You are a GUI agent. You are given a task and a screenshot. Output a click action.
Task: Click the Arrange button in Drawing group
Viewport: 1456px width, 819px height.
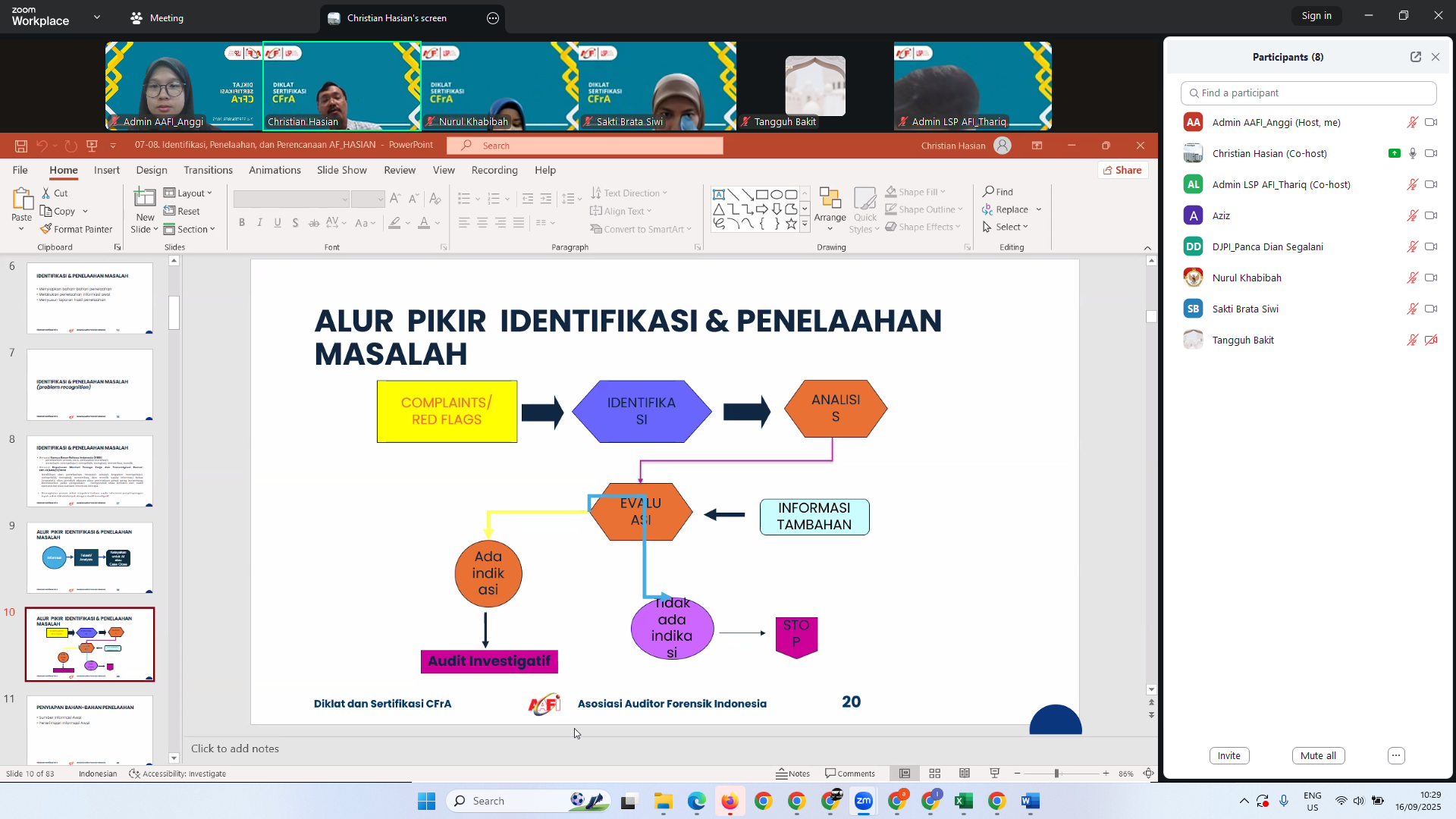(830, 209)
